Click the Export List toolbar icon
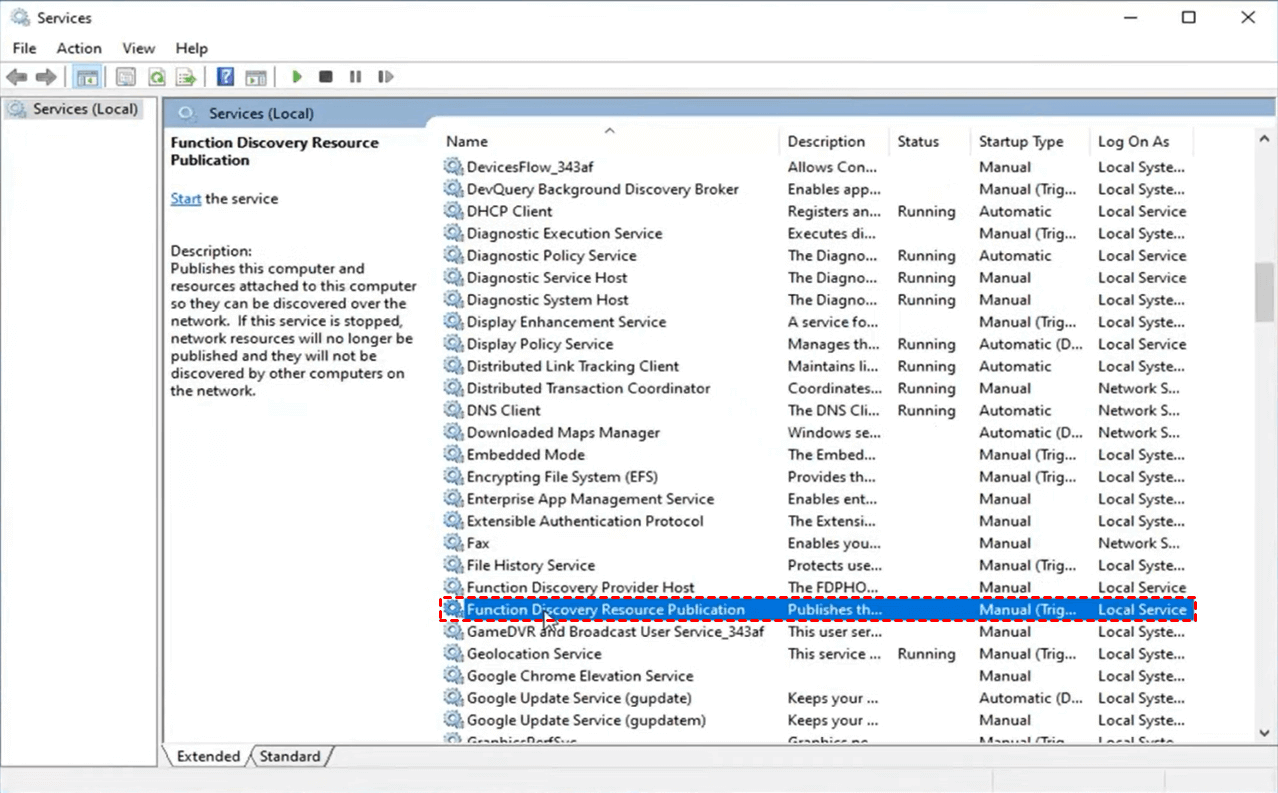 (186, 77)
